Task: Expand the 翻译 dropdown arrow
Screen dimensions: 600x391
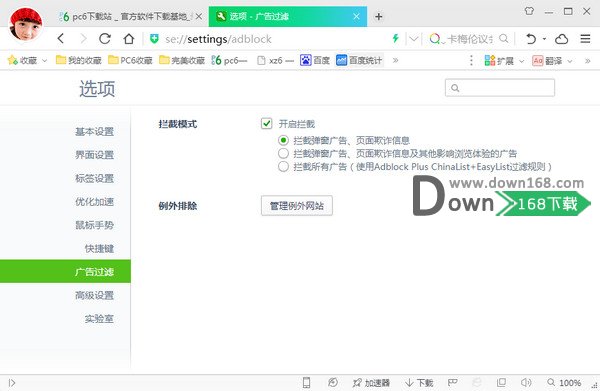Action: (569, 61)
